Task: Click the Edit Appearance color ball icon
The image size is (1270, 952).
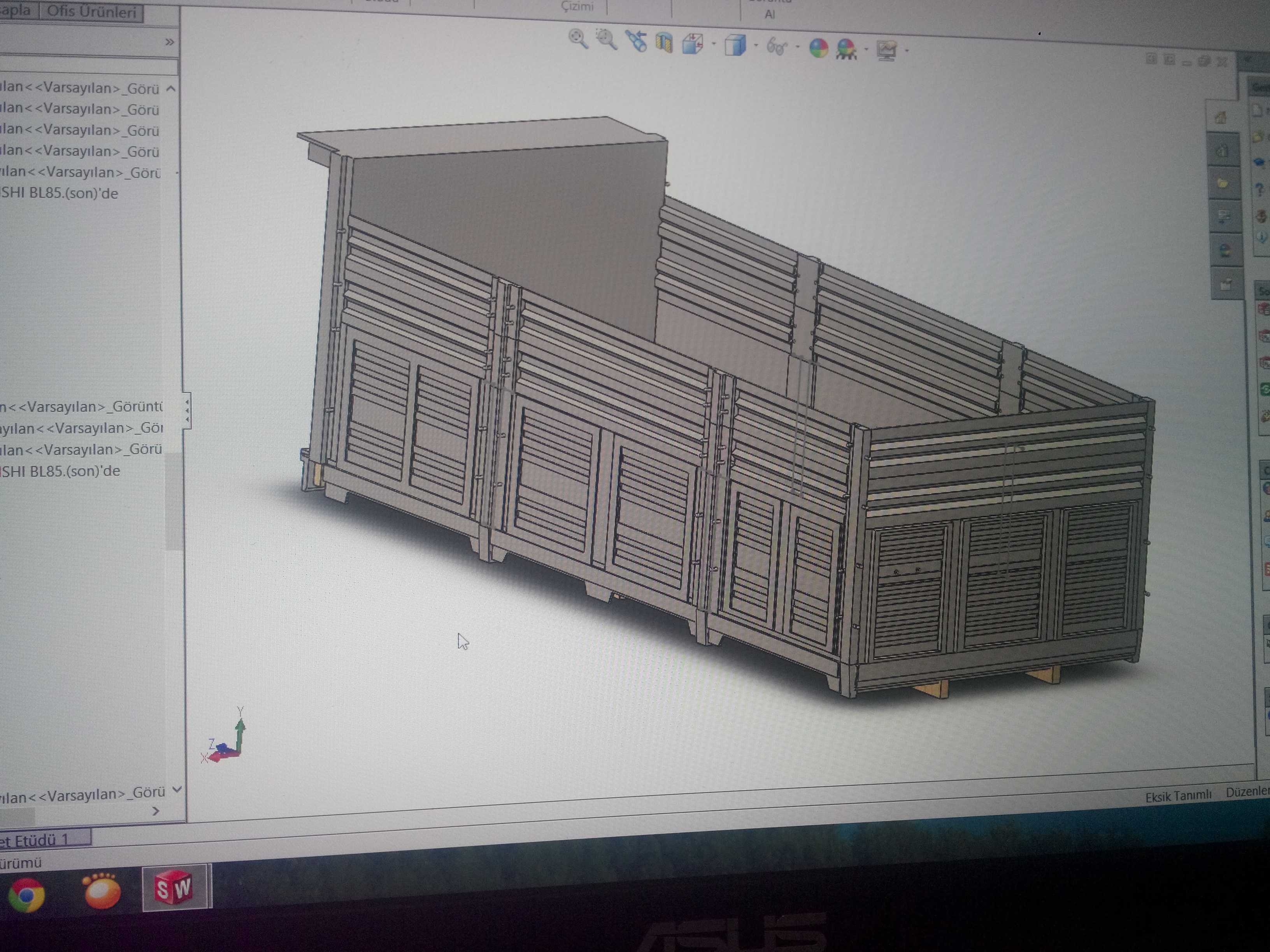Action: pyautogui.click(x=818, y=48)
